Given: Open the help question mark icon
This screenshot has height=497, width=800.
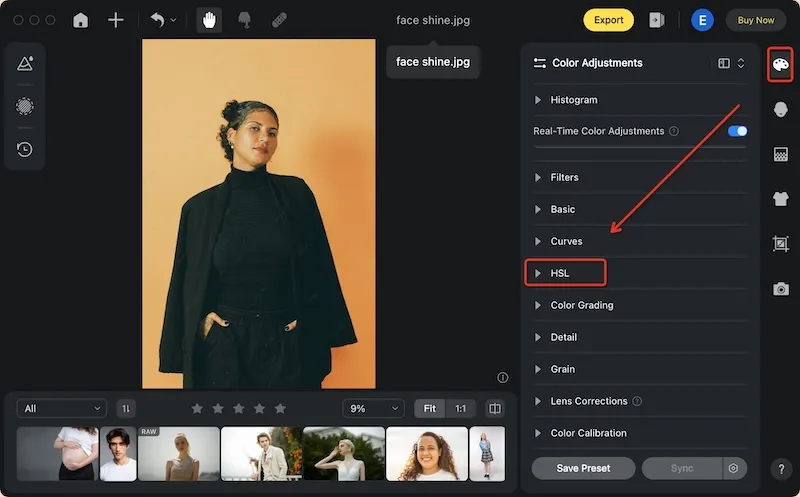Looking at the screenshot, I should 781,469.
